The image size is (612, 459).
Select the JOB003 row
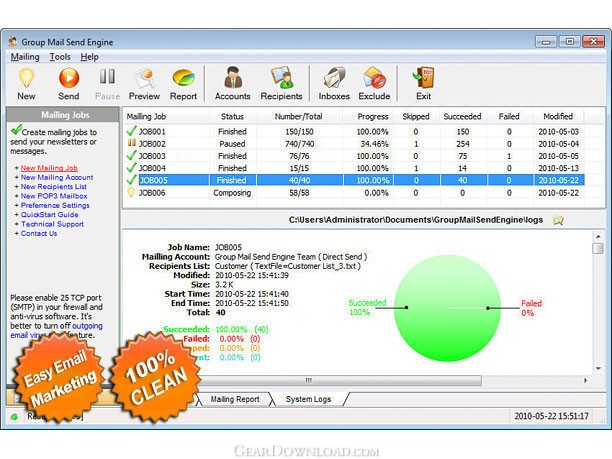(354, 156)
